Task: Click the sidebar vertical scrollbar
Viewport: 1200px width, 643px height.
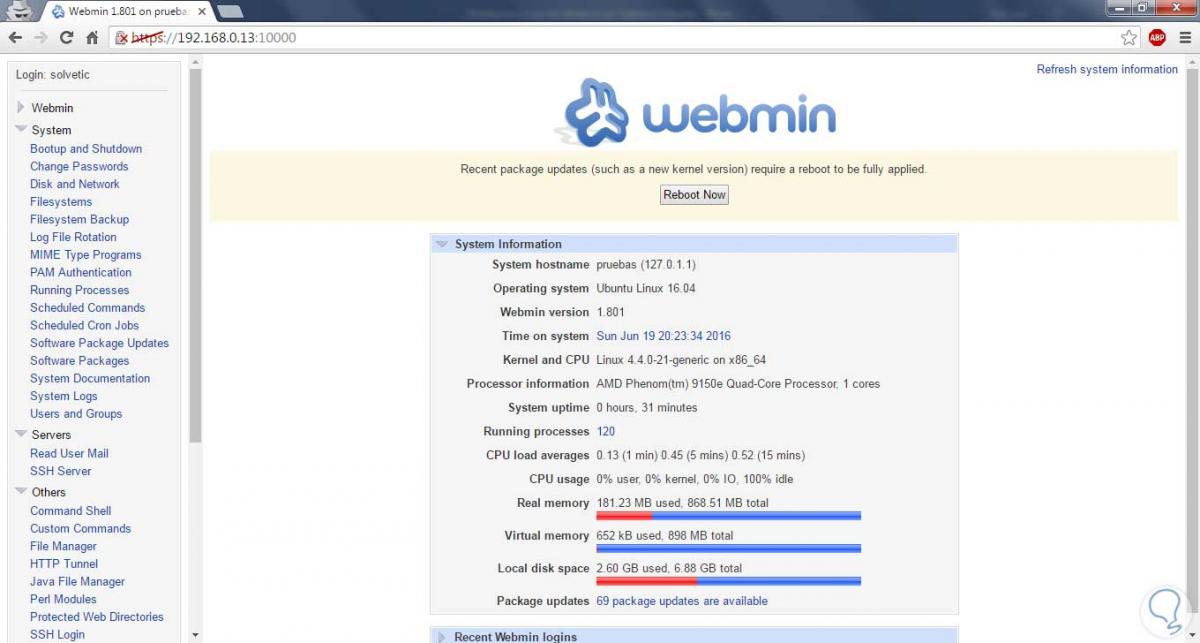Action: click(195, 256)
